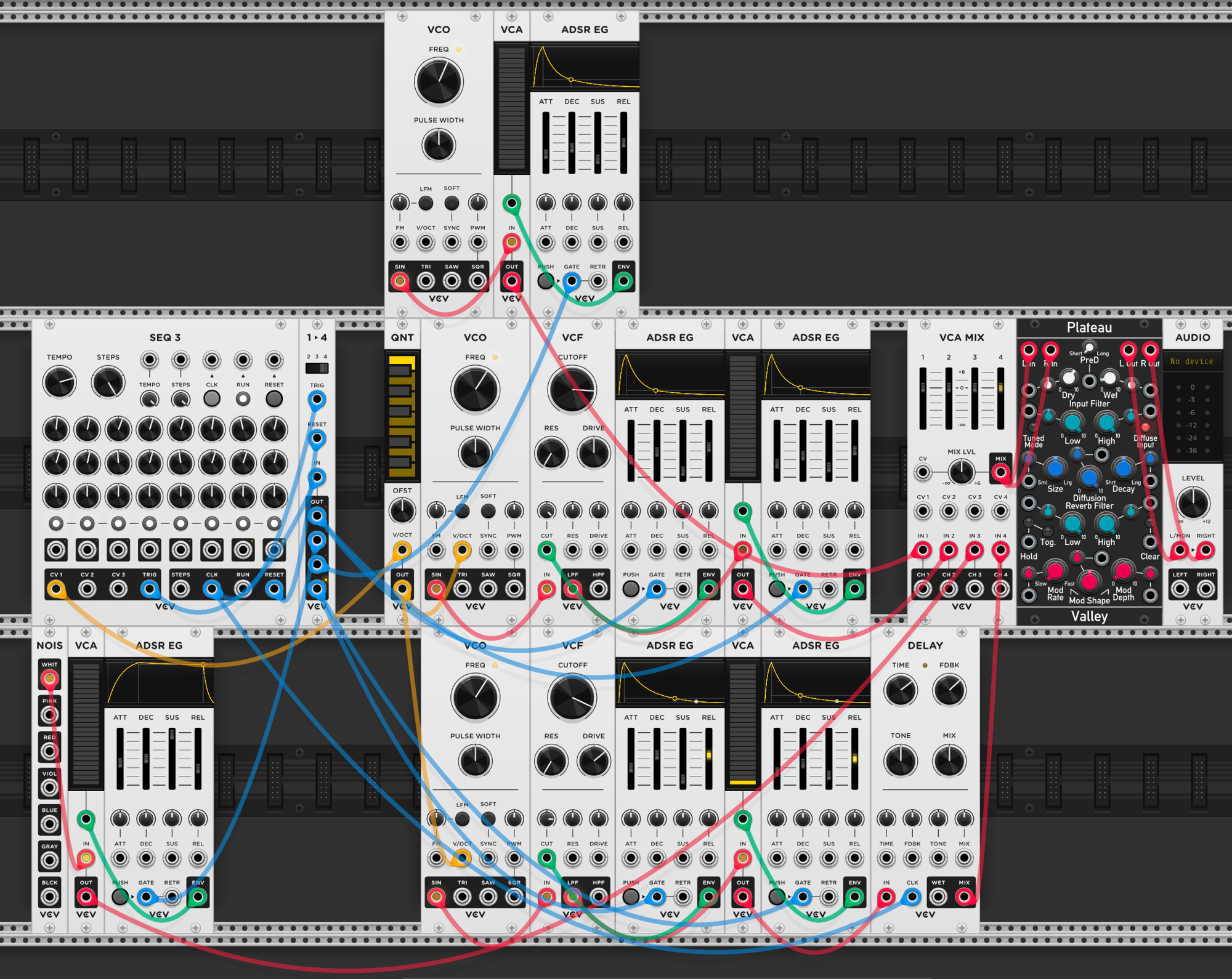Click the ATT slider on the top ADSR EG

pos(546,143)
